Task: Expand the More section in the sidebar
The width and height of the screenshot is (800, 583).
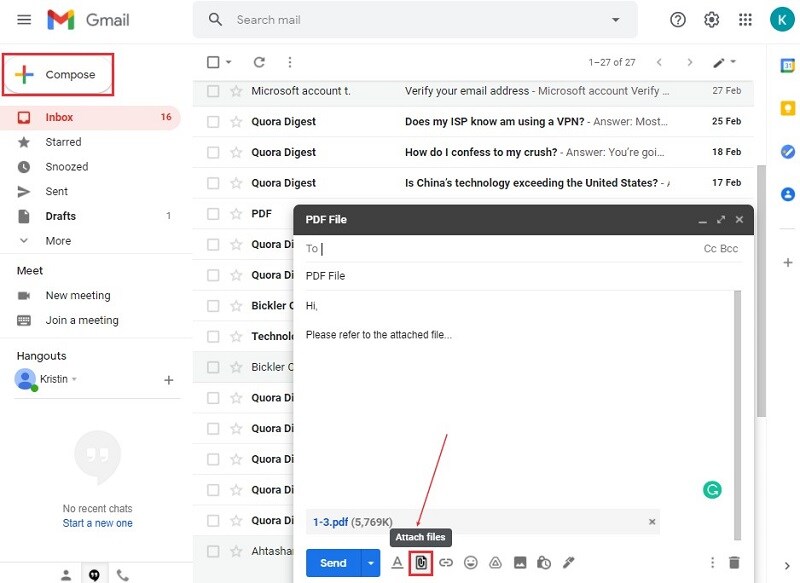Action: click(57, 240)
